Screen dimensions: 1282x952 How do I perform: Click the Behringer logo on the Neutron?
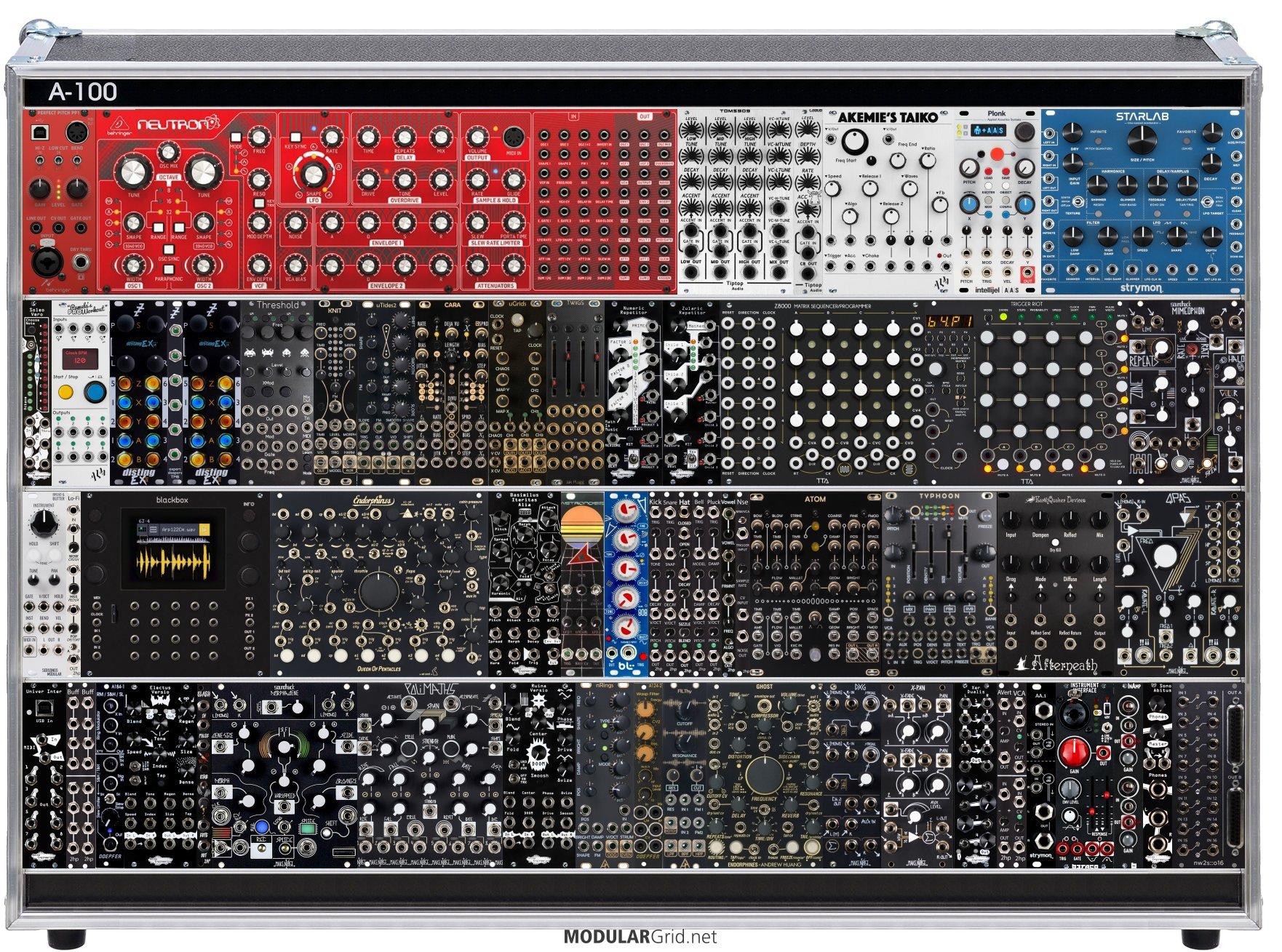tap(118, 126)
